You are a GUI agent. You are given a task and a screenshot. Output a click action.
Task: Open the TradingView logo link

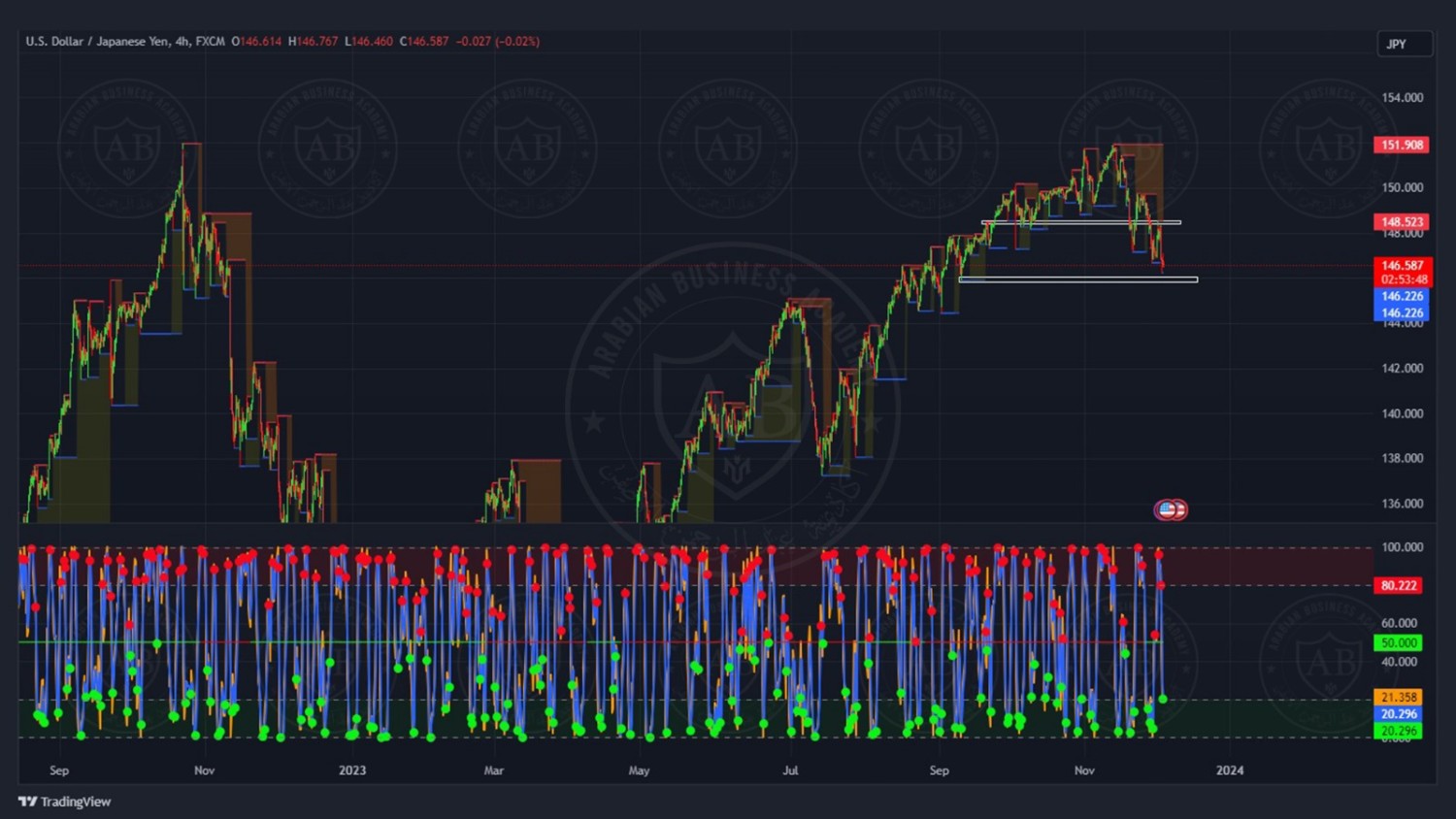(64, 802)
